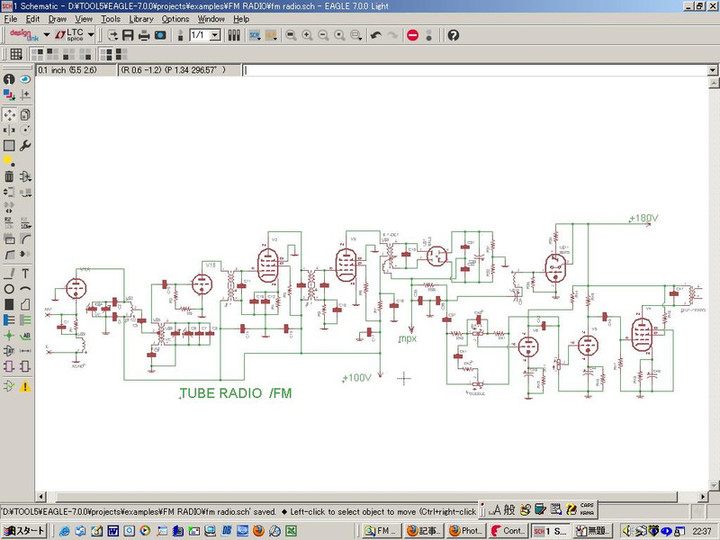
Task: Toggle the CAPS KANA indicator in language bar
Action: pyautogui.click(x=585, y=510)
